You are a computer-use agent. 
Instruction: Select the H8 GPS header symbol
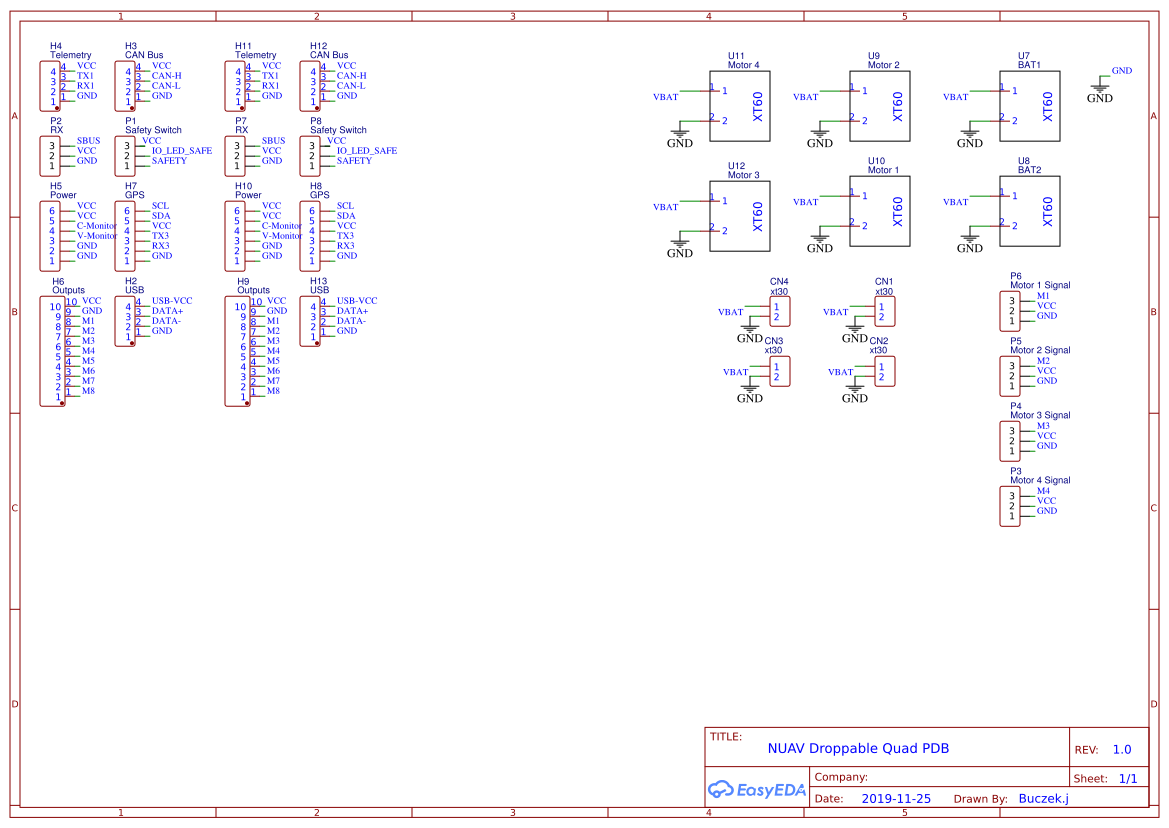(x=309, y=235)
